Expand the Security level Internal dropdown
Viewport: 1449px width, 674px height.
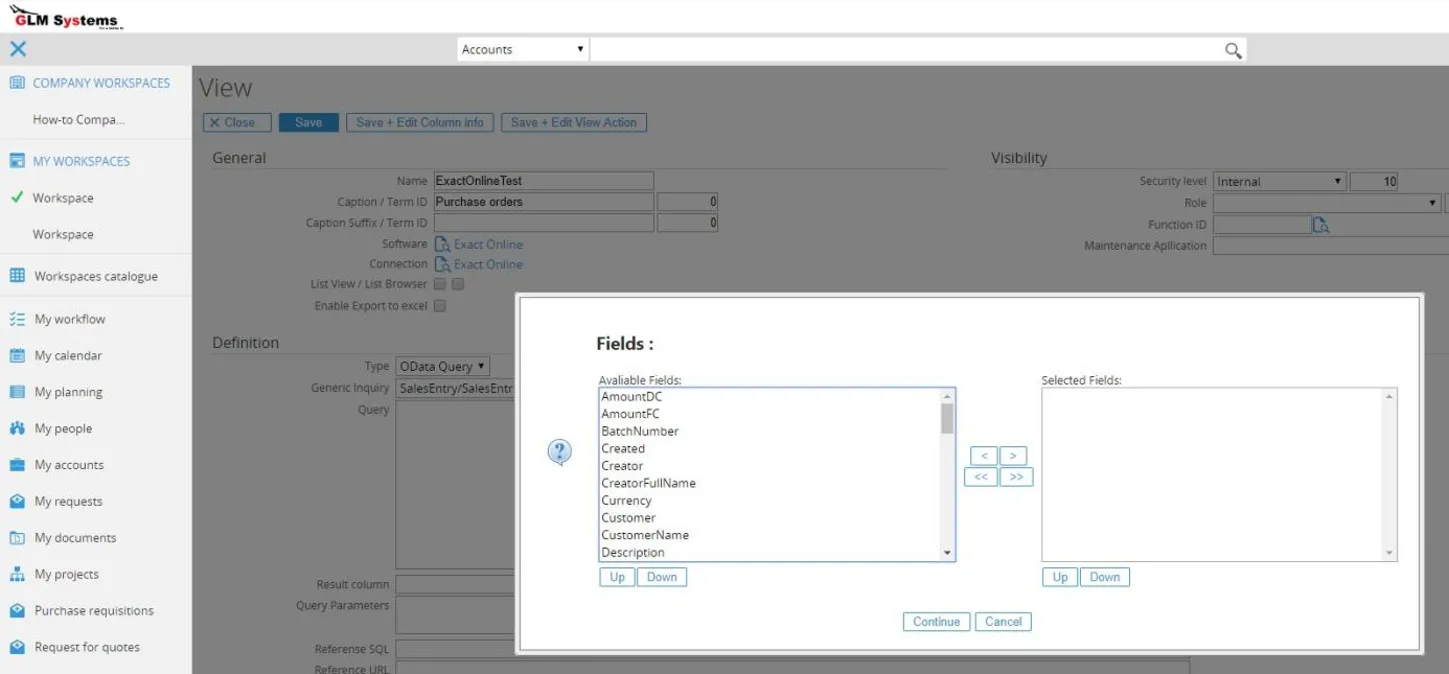1279,182
